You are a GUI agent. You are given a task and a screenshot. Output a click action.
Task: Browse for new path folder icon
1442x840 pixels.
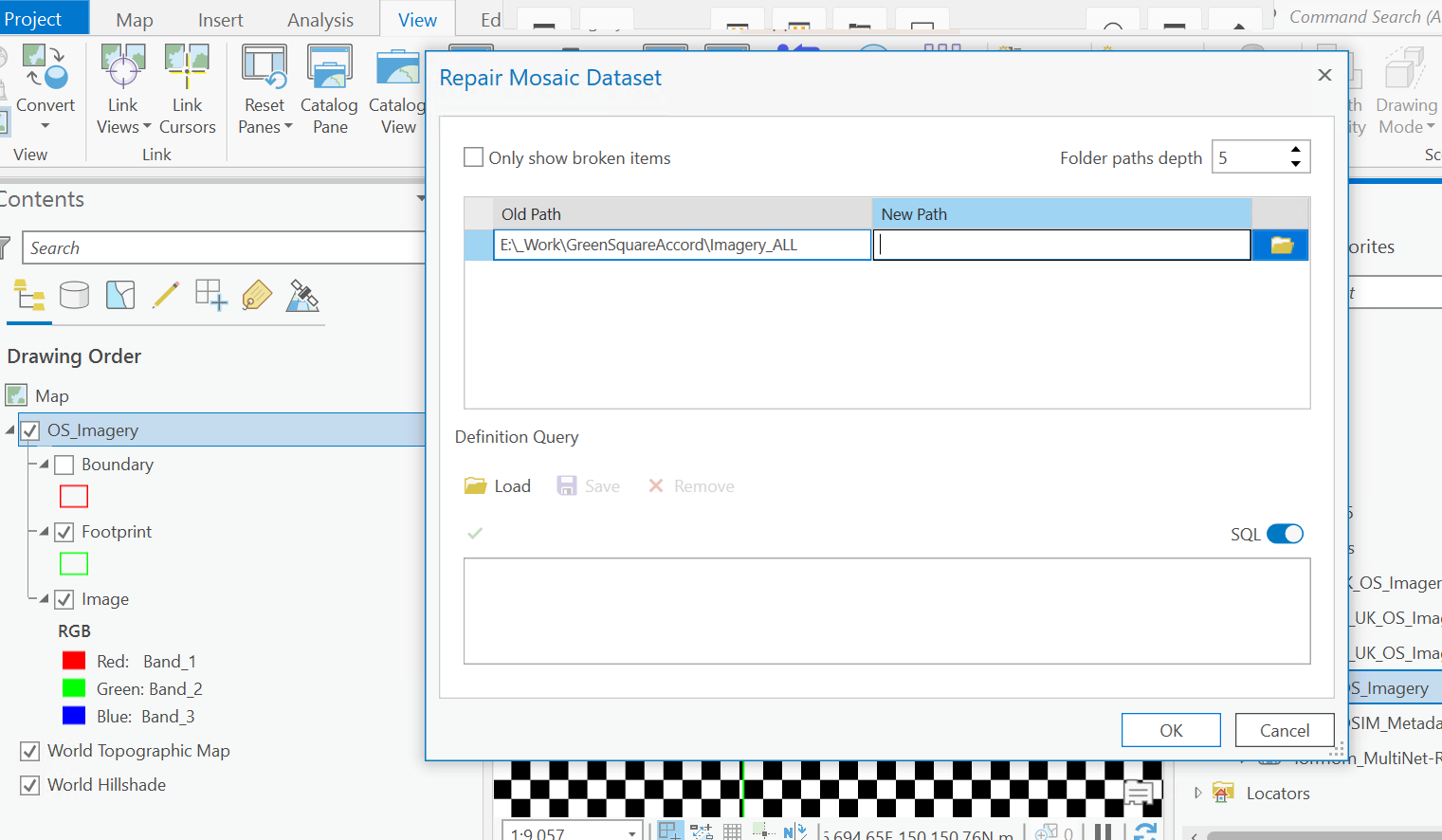1281,246
